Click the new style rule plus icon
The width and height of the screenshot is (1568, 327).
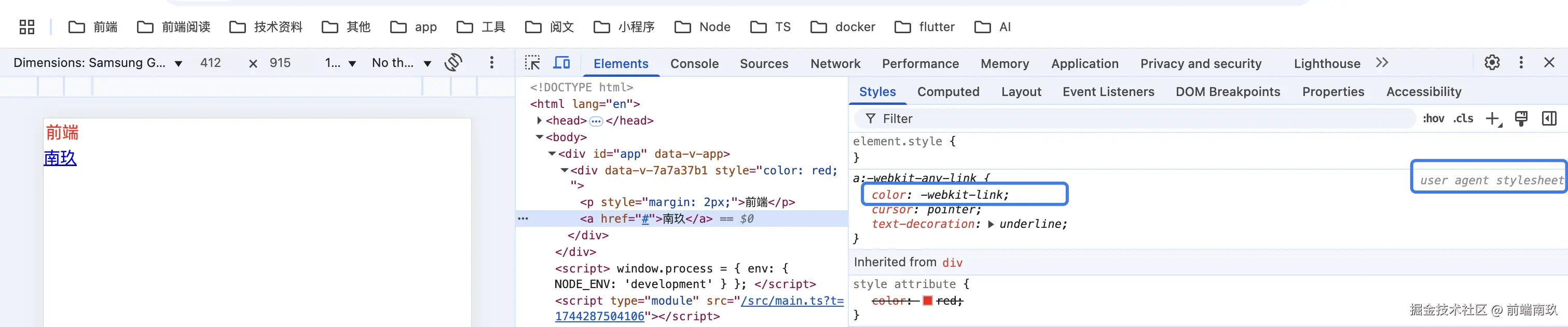(1493, 119)
